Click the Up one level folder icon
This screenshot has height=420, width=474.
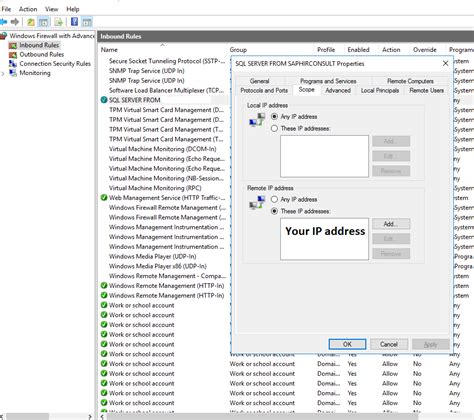point(31,22)
